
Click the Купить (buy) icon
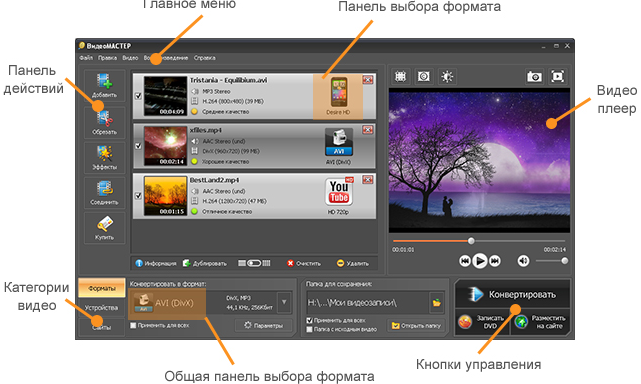click(105, 228)
